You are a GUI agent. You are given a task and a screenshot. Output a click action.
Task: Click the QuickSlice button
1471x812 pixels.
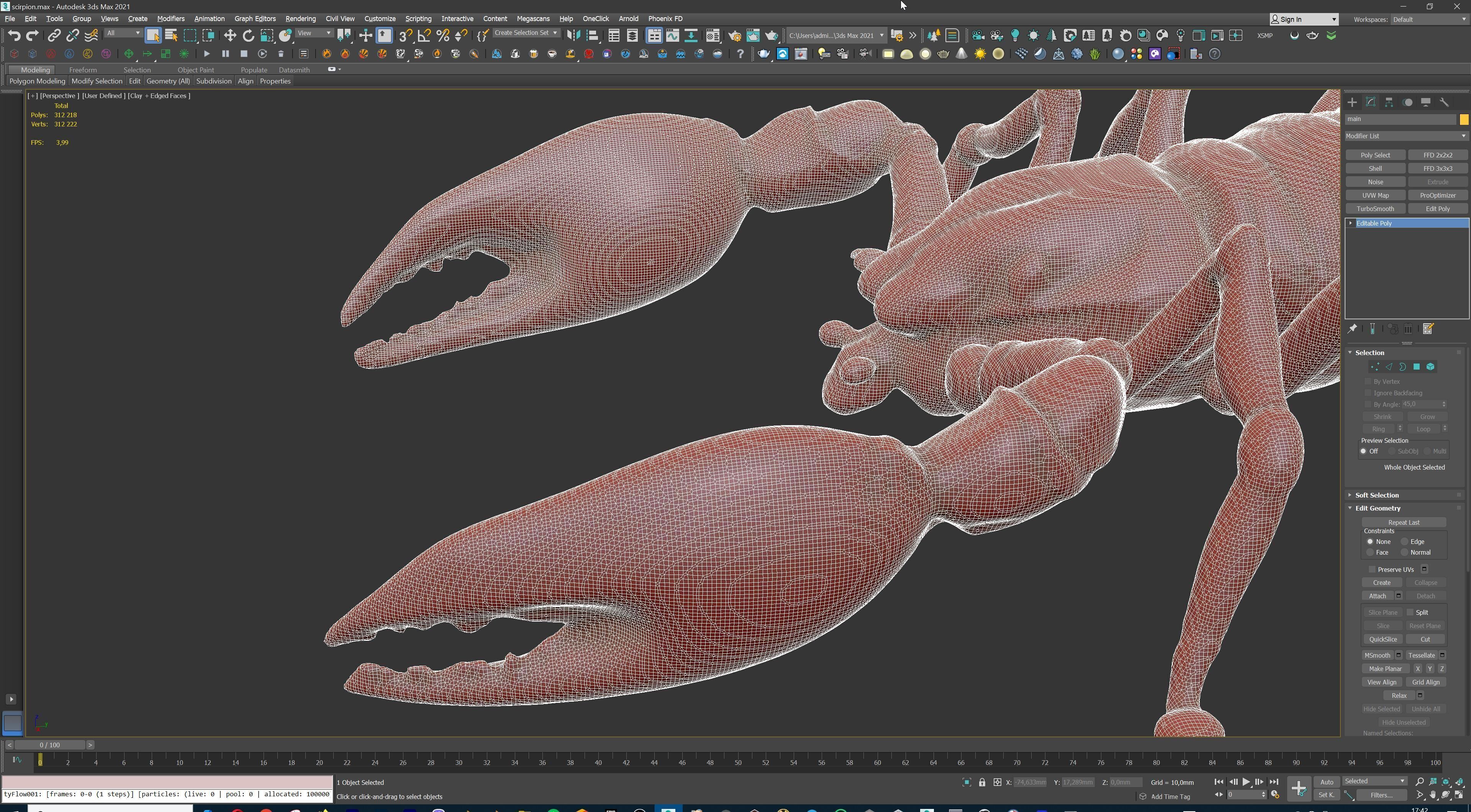tap(1383, 640)
